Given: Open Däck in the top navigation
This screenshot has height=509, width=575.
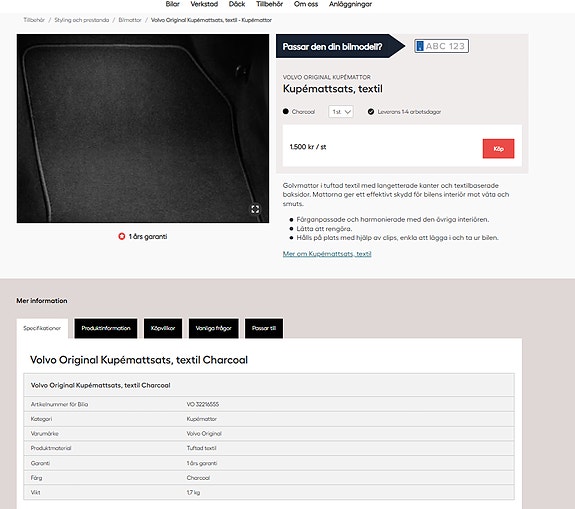Looking at the screenshot, I should tap(237, 4).
